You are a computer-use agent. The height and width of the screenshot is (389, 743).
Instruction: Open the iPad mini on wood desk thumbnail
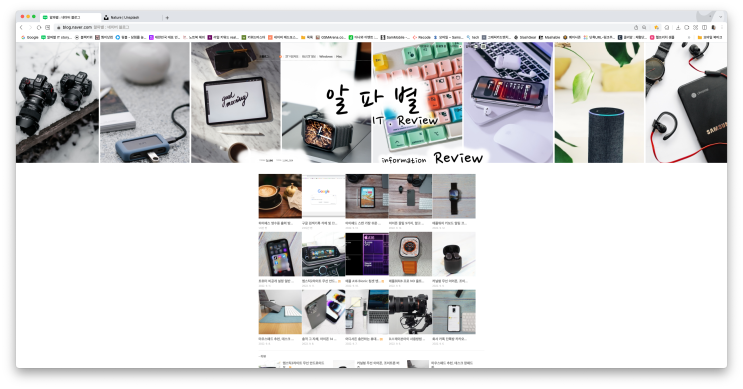[x=367, y=196]
